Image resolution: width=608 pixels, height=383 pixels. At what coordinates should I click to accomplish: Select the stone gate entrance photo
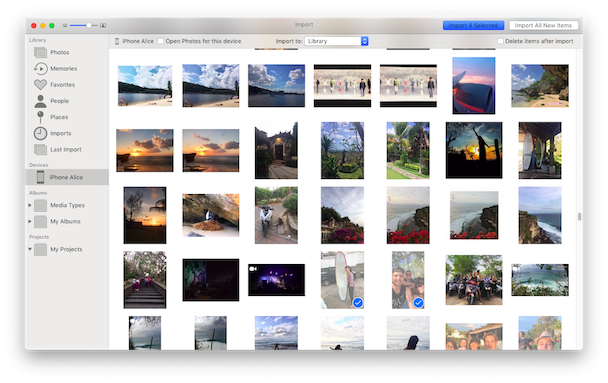(276, 150)
